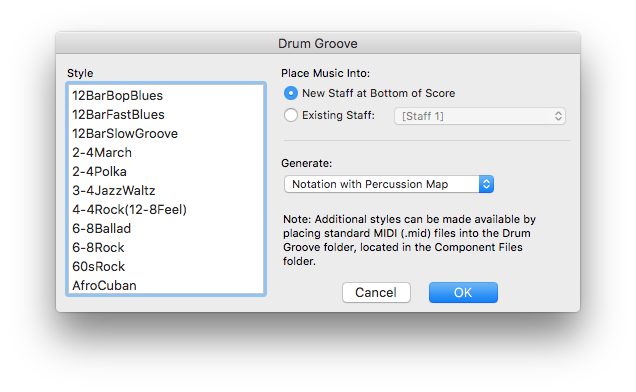Viewport: 636px width, 392px height.
Task: Open the Notation with Percussion Map popup
Action: click(389, 184)
